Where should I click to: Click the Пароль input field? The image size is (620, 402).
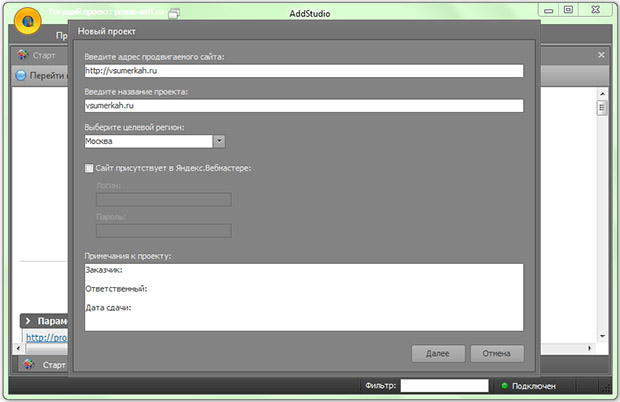164,230
